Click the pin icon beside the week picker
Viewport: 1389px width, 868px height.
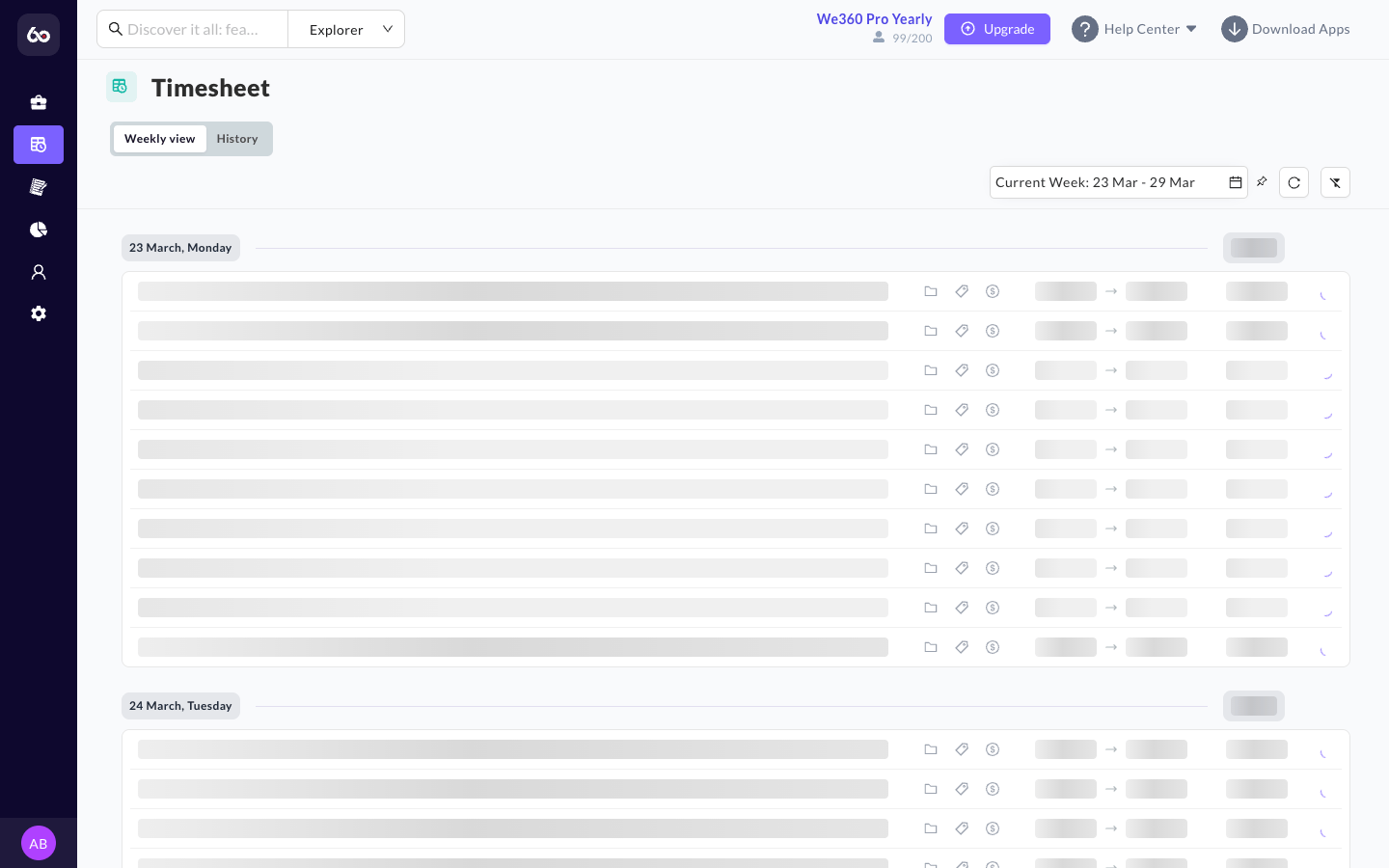1262,181
